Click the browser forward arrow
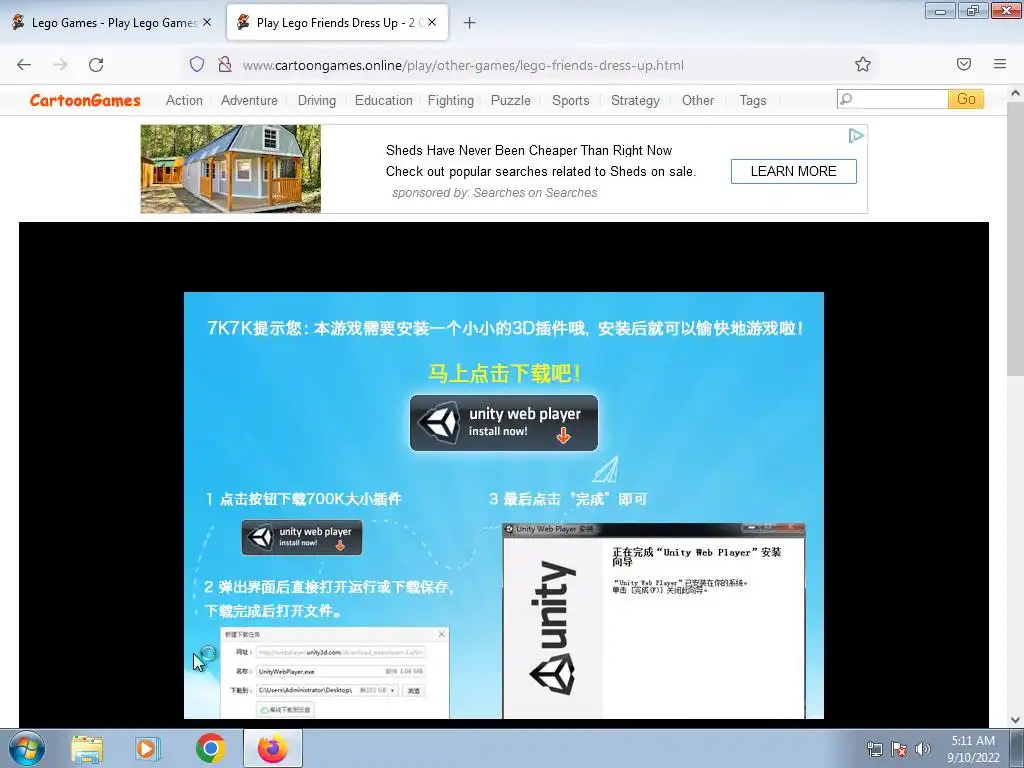The width and height of the screenshot is (1024, 768). 60,65
